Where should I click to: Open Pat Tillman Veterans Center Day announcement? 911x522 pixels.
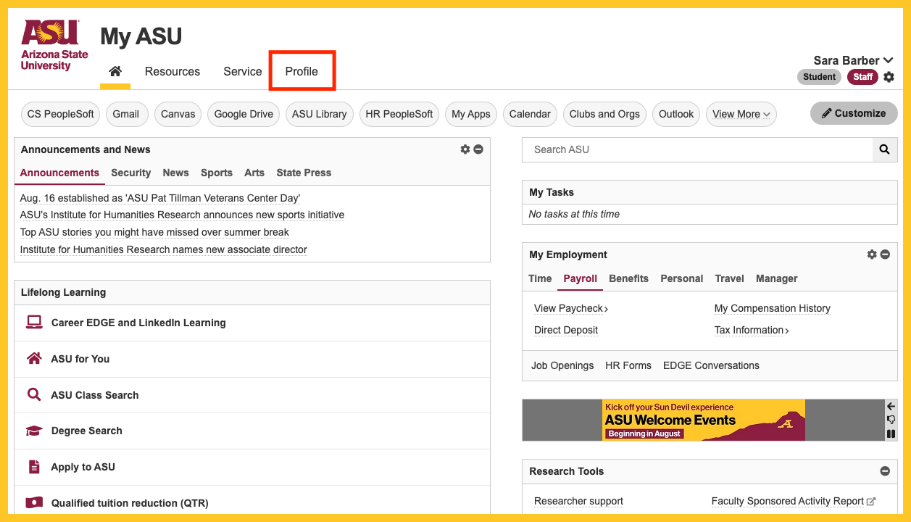tap(160, 198)
